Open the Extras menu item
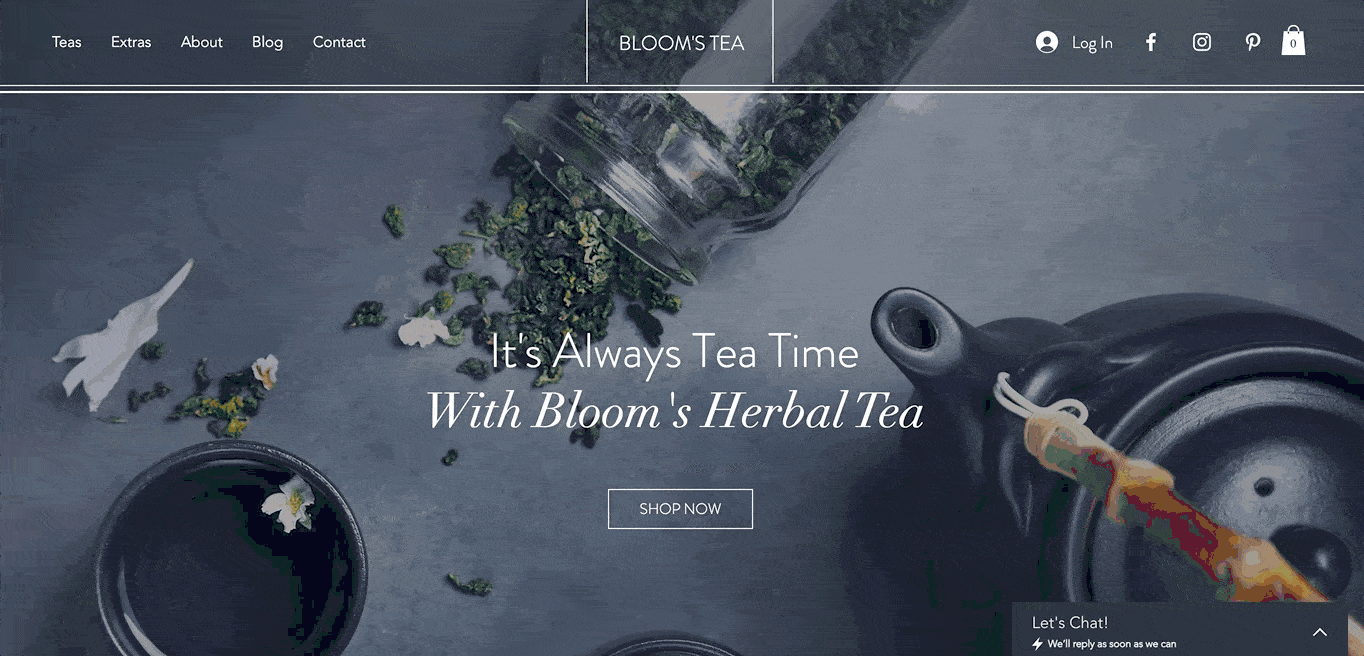 pos(131,42)
